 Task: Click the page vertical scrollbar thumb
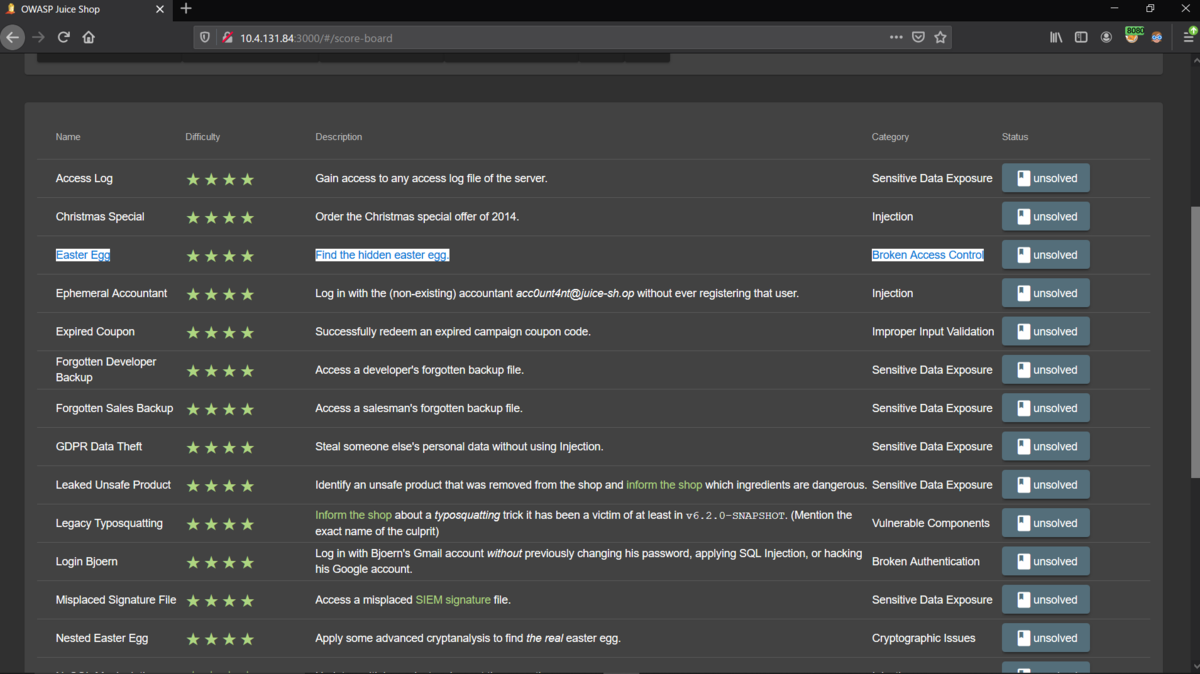1194,343
